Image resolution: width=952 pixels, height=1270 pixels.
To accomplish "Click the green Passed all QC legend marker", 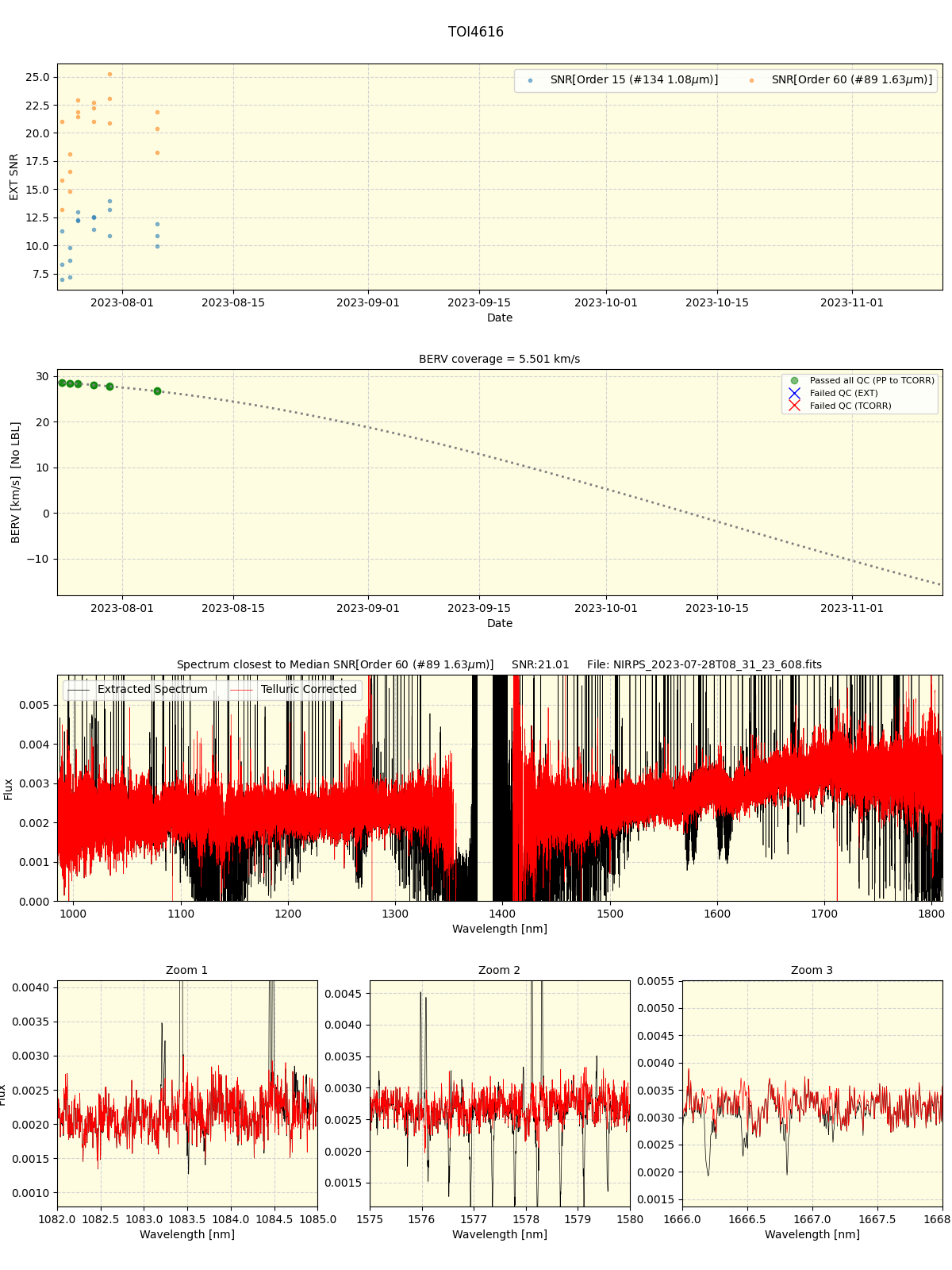I will pos(794,381).
